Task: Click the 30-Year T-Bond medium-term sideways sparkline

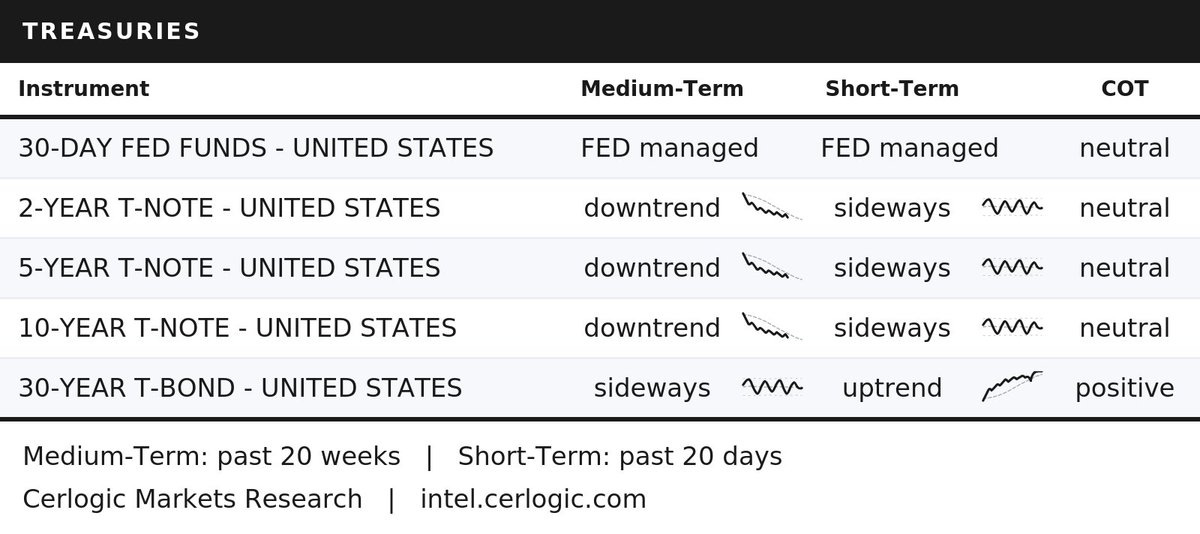Action: (772, 387)
